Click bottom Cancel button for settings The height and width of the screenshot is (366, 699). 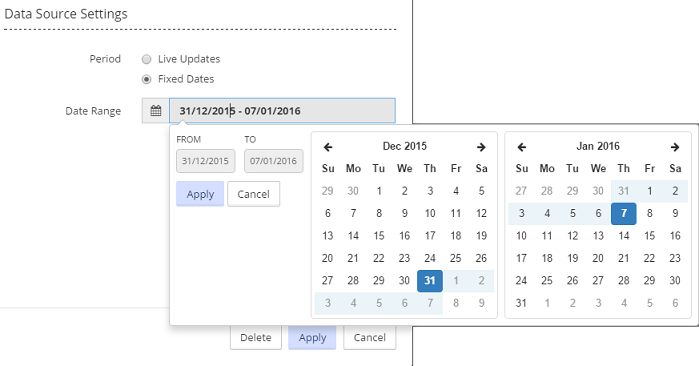pyautogui.click(x=370, y=337)
